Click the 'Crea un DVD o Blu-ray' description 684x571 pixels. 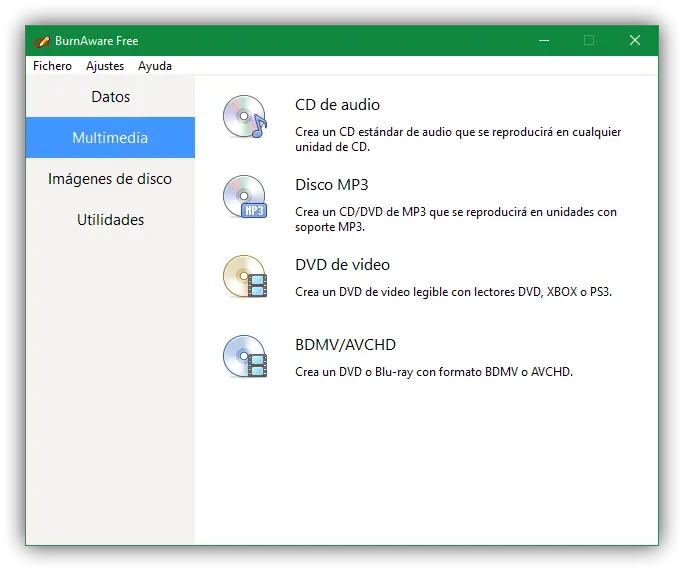click(x=434, y=372)
